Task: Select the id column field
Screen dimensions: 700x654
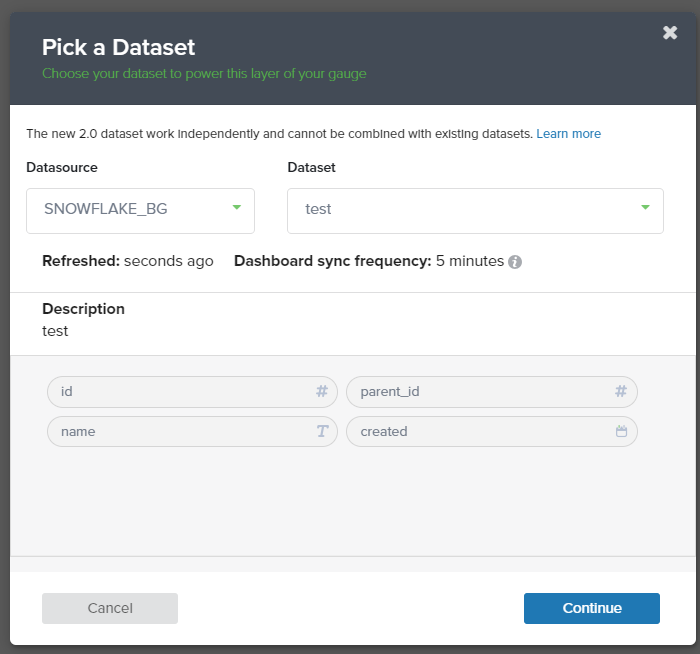Action: pyautogui.click(x=180, y=392)
